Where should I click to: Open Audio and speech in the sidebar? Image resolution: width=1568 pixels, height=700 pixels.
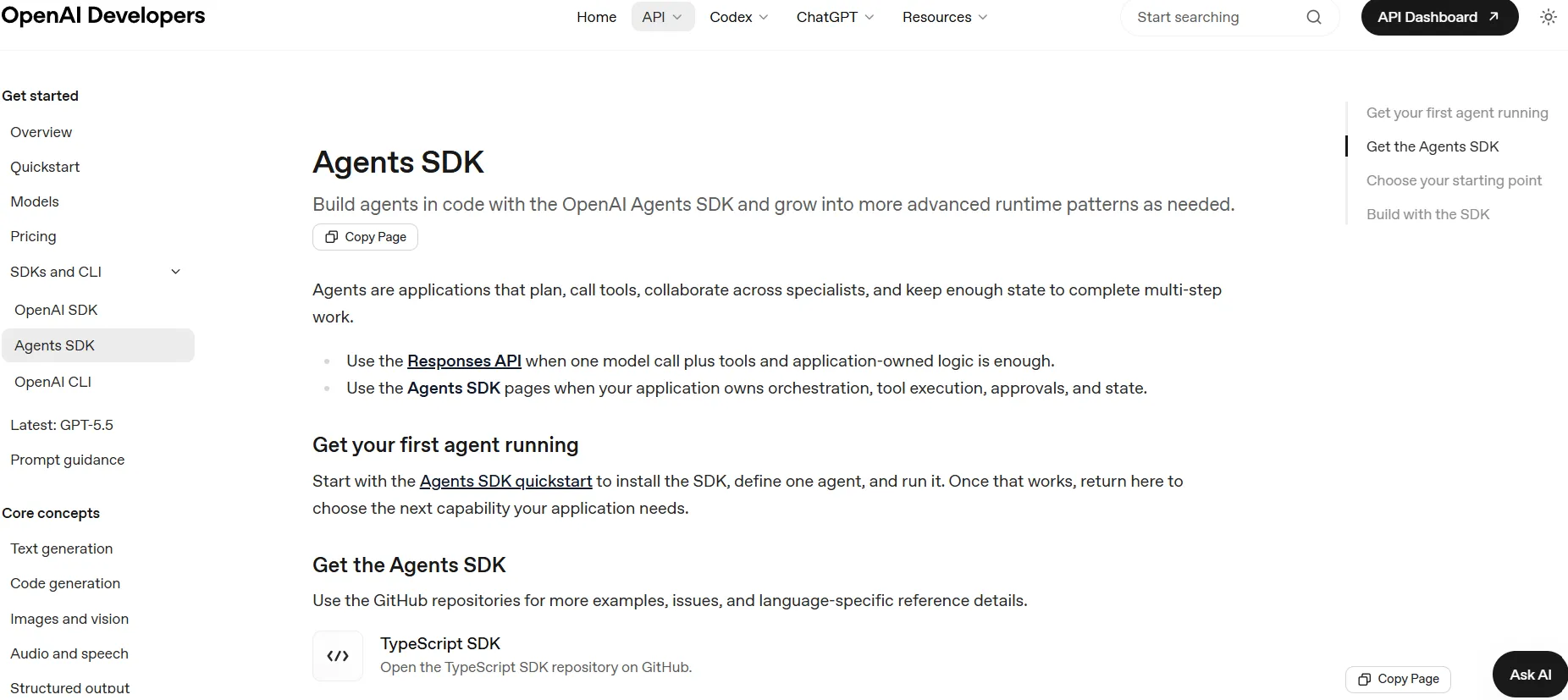(x=69, y=653)
